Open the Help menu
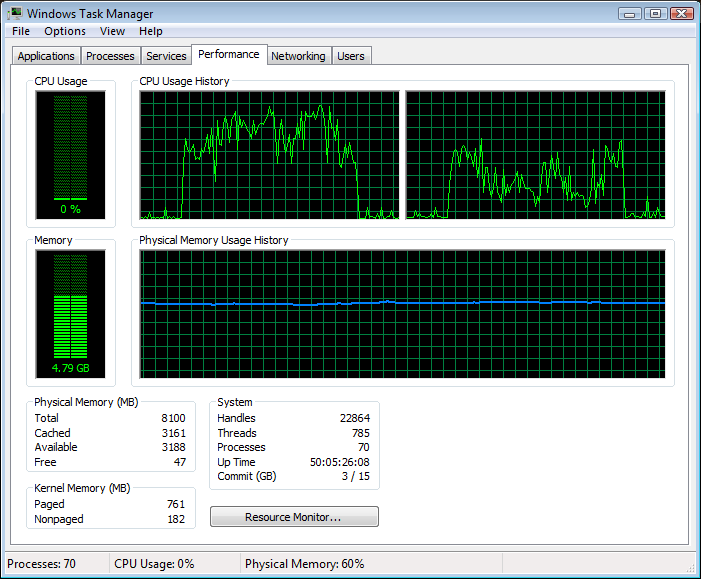 coord(151,31)
